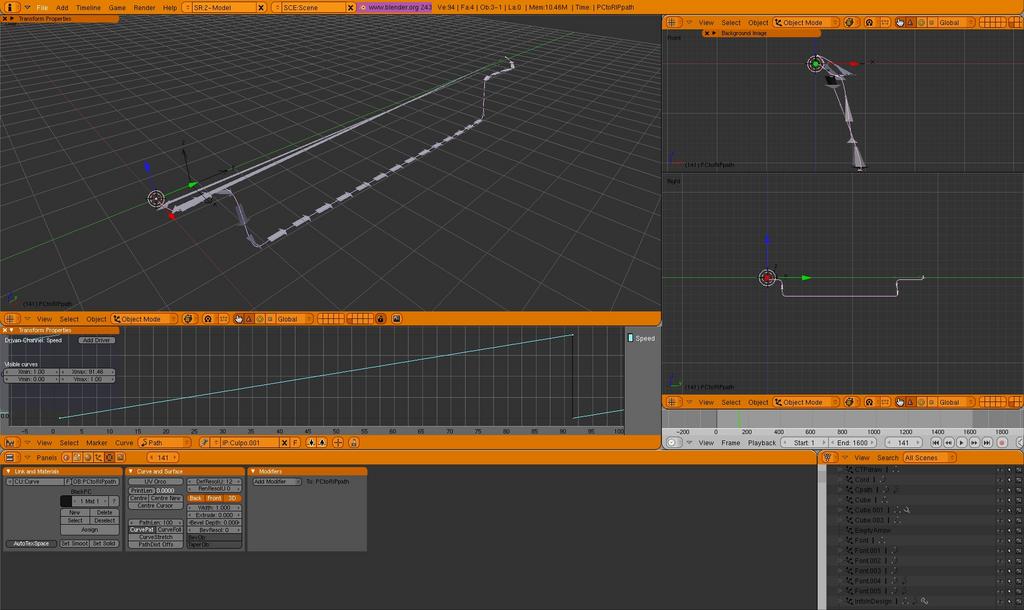Open the SR:2-Model screen selector
The height and width of the screenshot is (610, 1024).
pos(223,7)
